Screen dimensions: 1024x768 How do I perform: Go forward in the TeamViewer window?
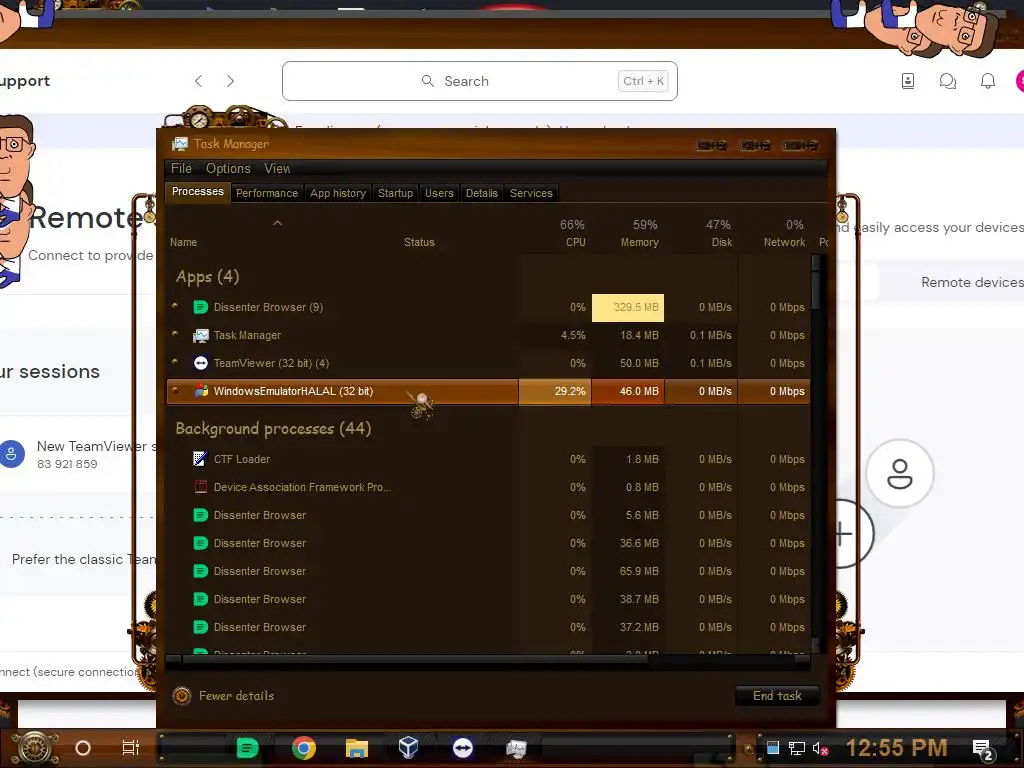pos(231,81)
